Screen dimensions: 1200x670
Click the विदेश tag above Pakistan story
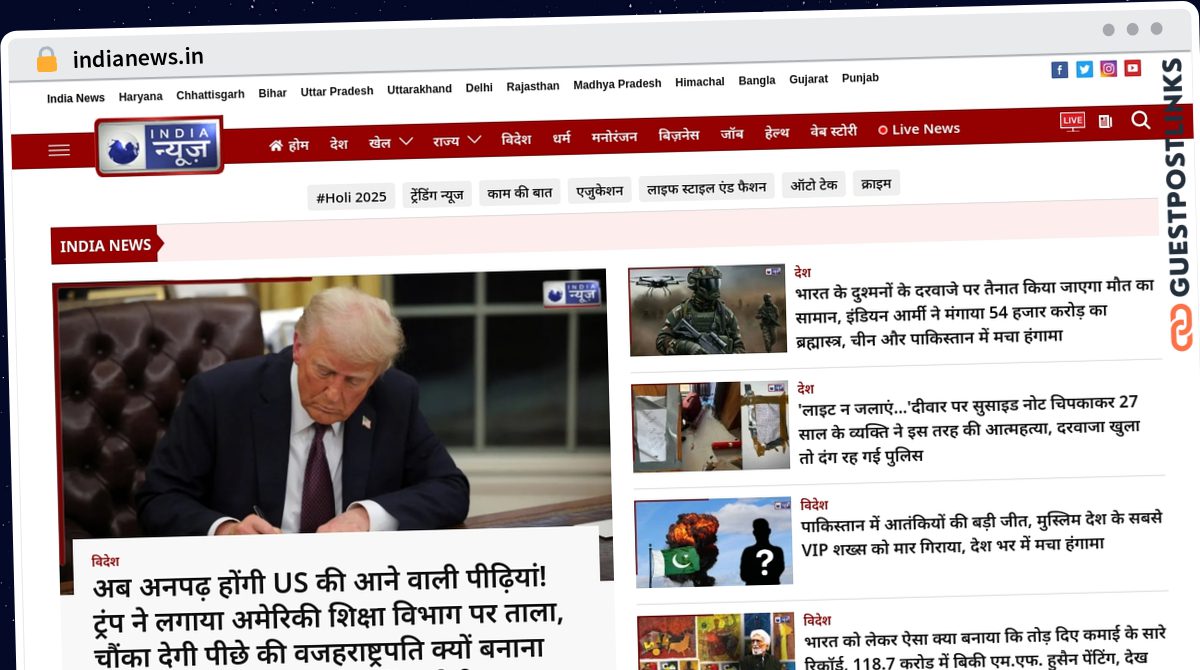pyautogui.click(x=814, y=504)
